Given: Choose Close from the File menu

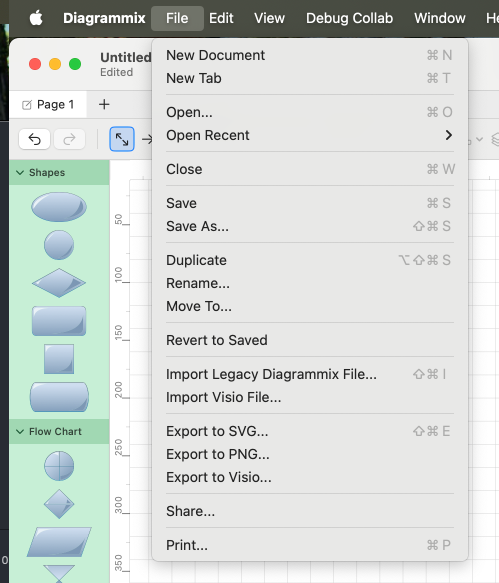Looking at the screenshot, I should click(x=310, y=169).
